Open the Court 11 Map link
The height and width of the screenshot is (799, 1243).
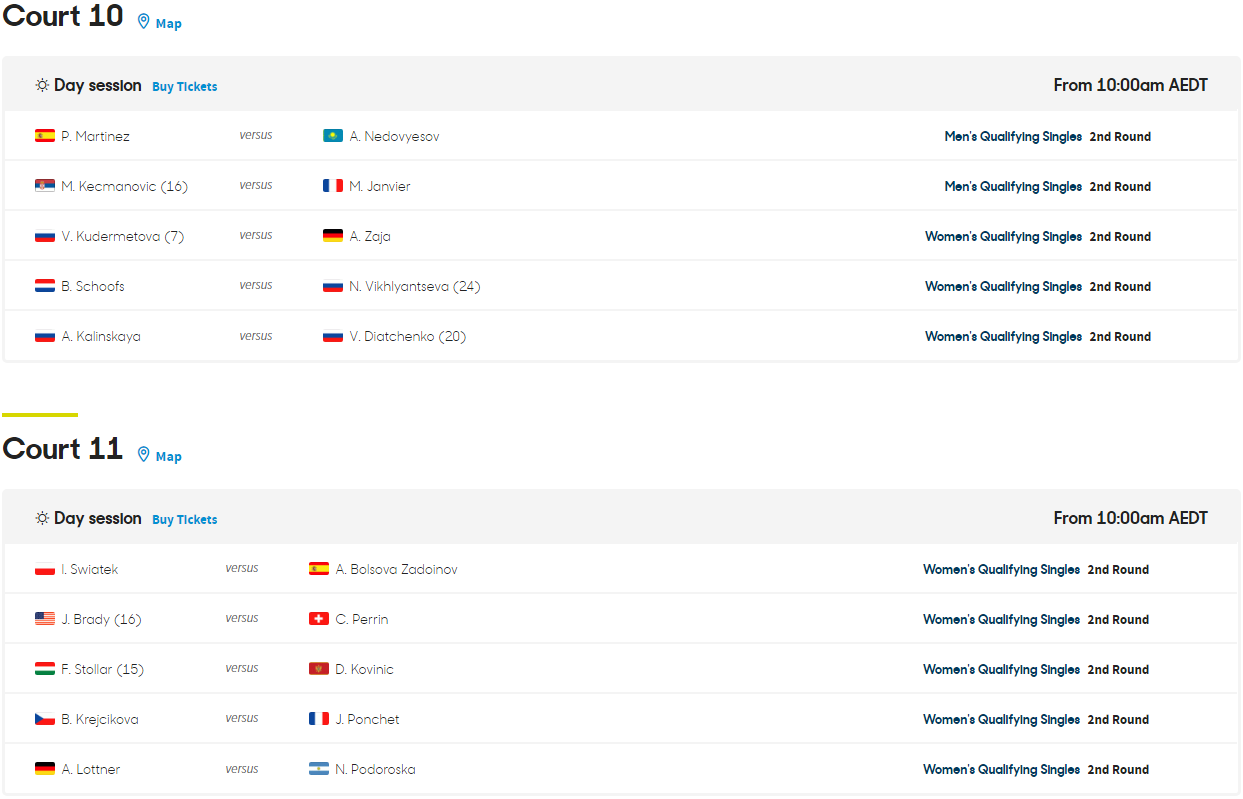pos(168,456)
